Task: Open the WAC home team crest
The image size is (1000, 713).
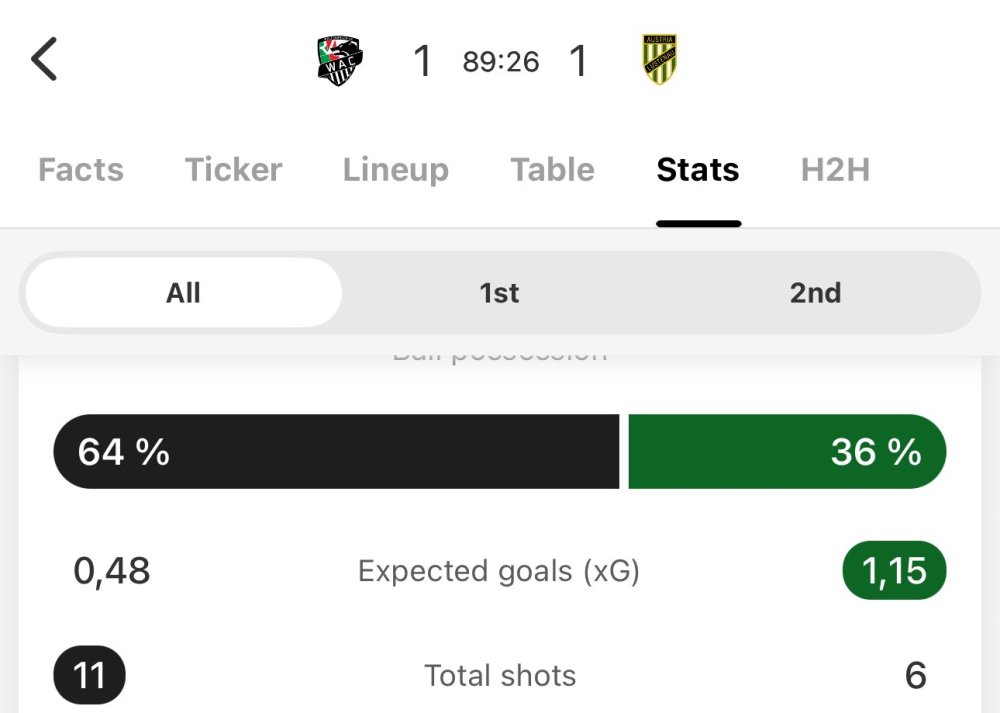Action: (339, 61)
